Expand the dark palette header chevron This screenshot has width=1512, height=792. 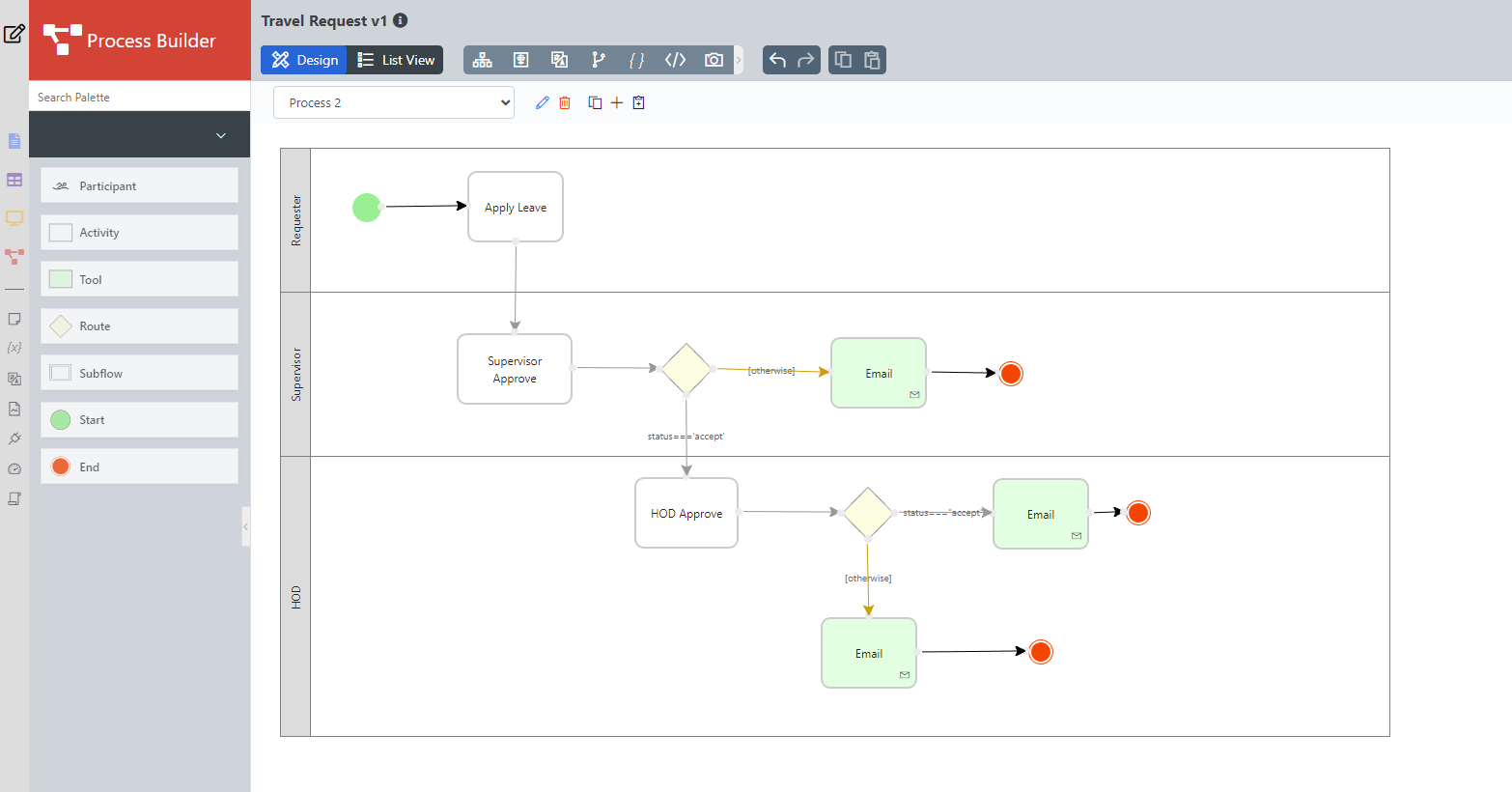(x=221, y=135)
